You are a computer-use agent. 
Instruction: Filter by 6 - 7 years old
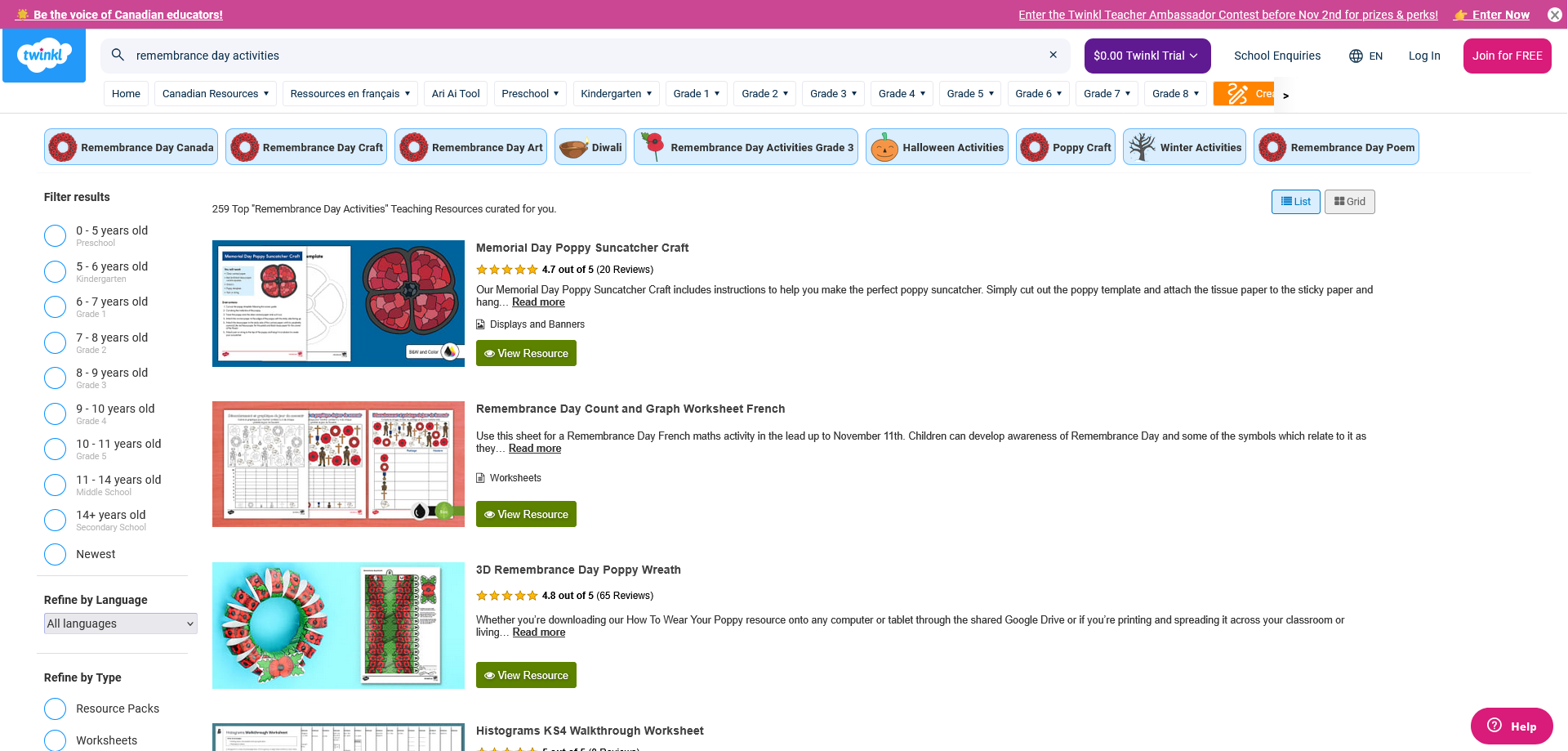tap(55, 307)
